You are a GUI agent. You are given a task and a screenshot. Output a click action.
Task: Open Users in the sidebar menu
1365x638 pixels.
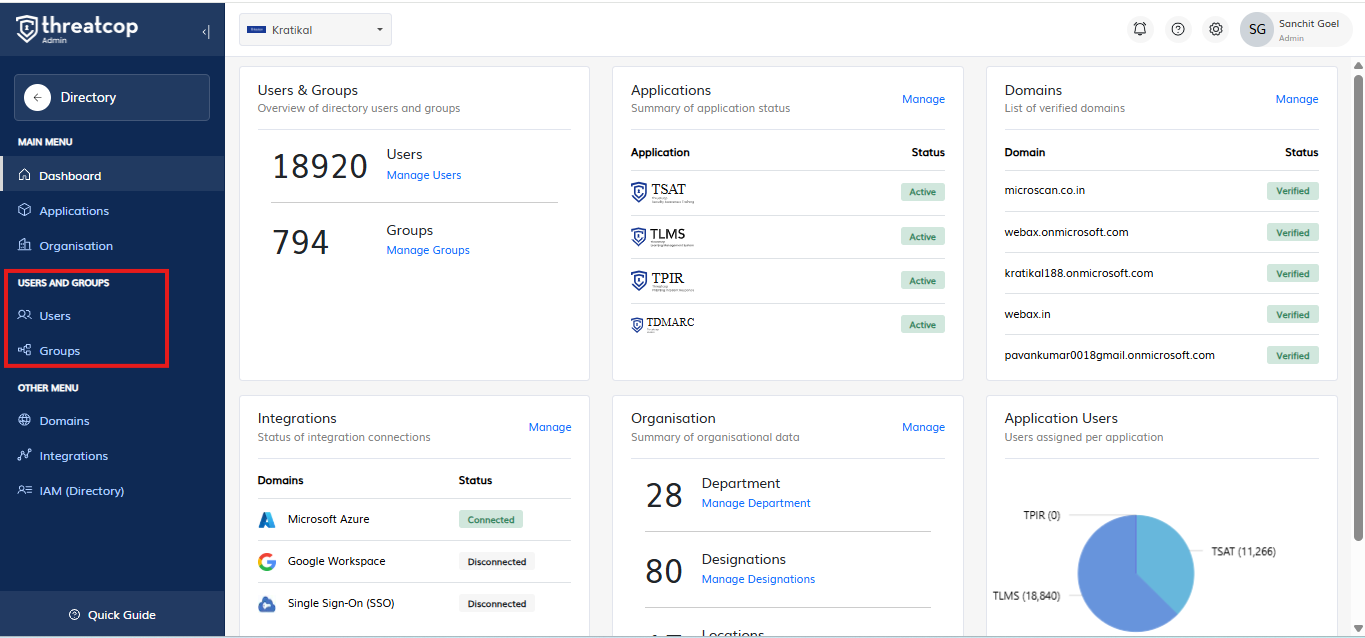pos(55,316)
